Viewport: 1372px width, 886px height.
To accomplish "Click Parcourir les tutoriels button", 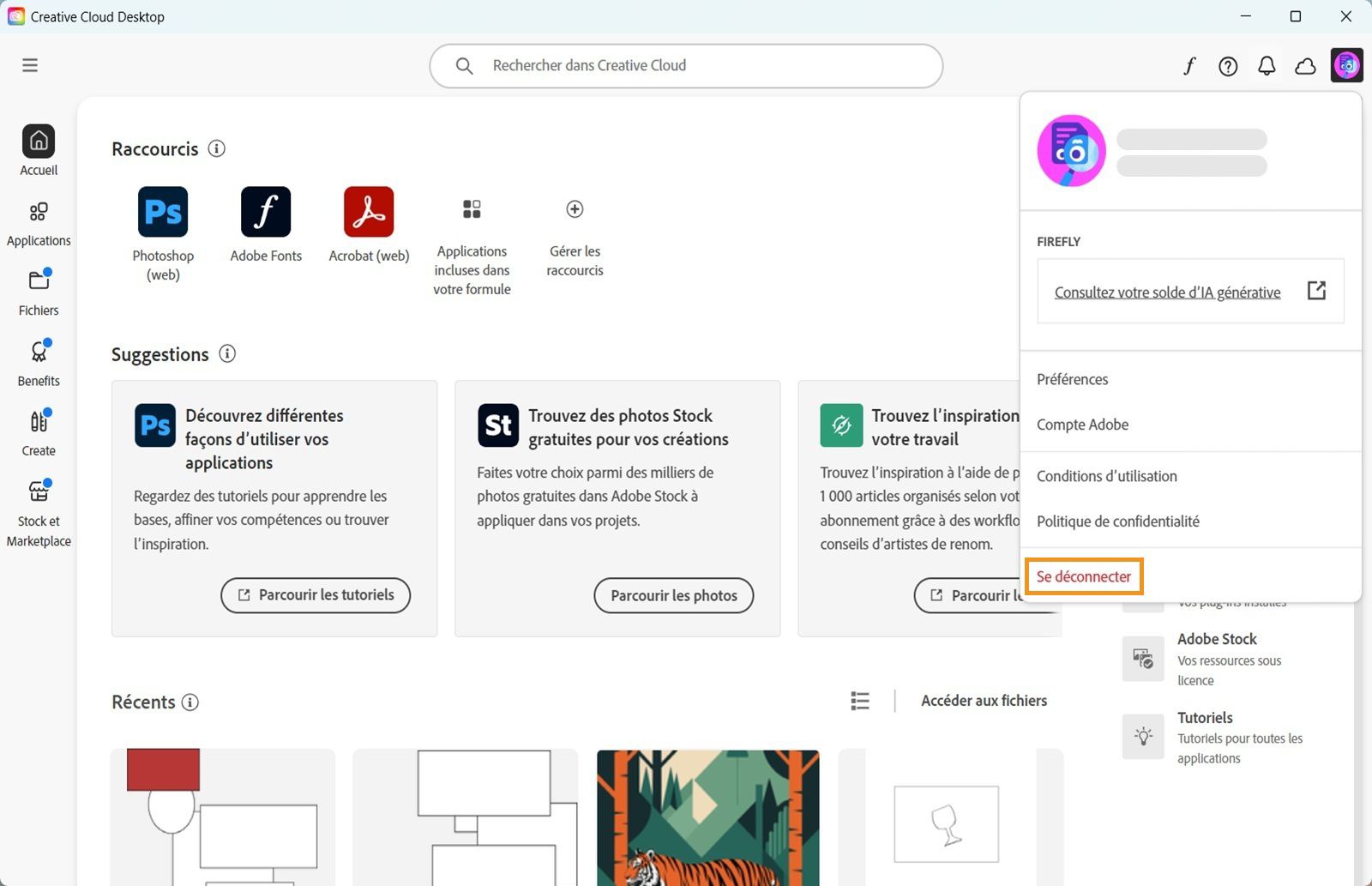I will pyautogui.click(x=316, y=595).
